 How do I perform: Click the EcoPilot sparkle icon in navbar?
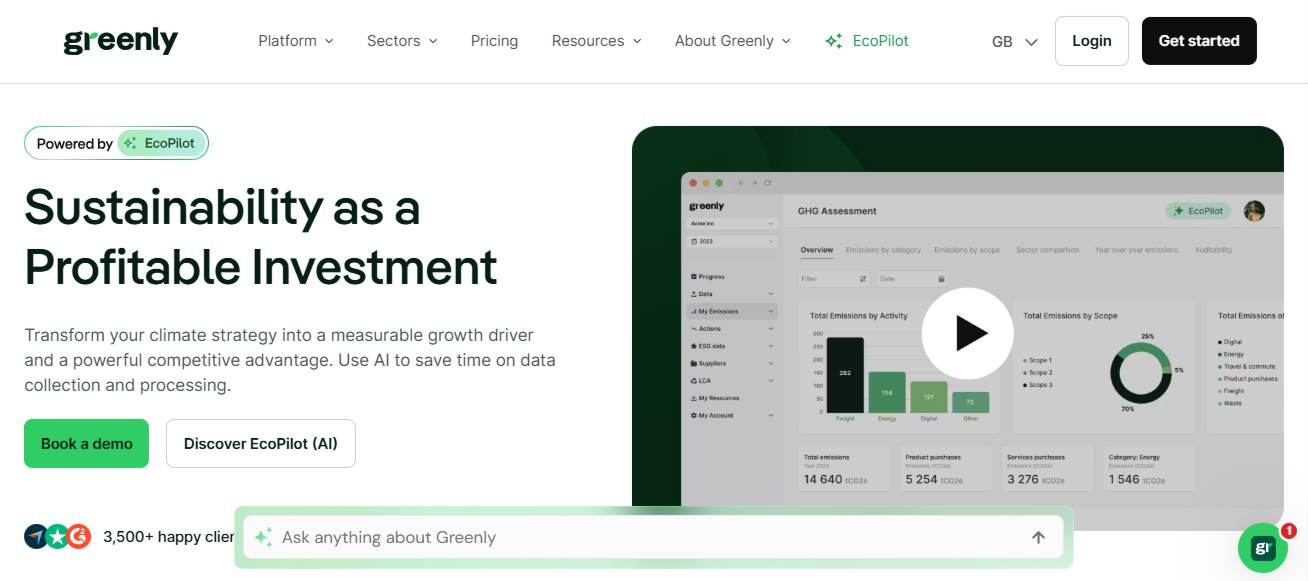pos(833,41)
